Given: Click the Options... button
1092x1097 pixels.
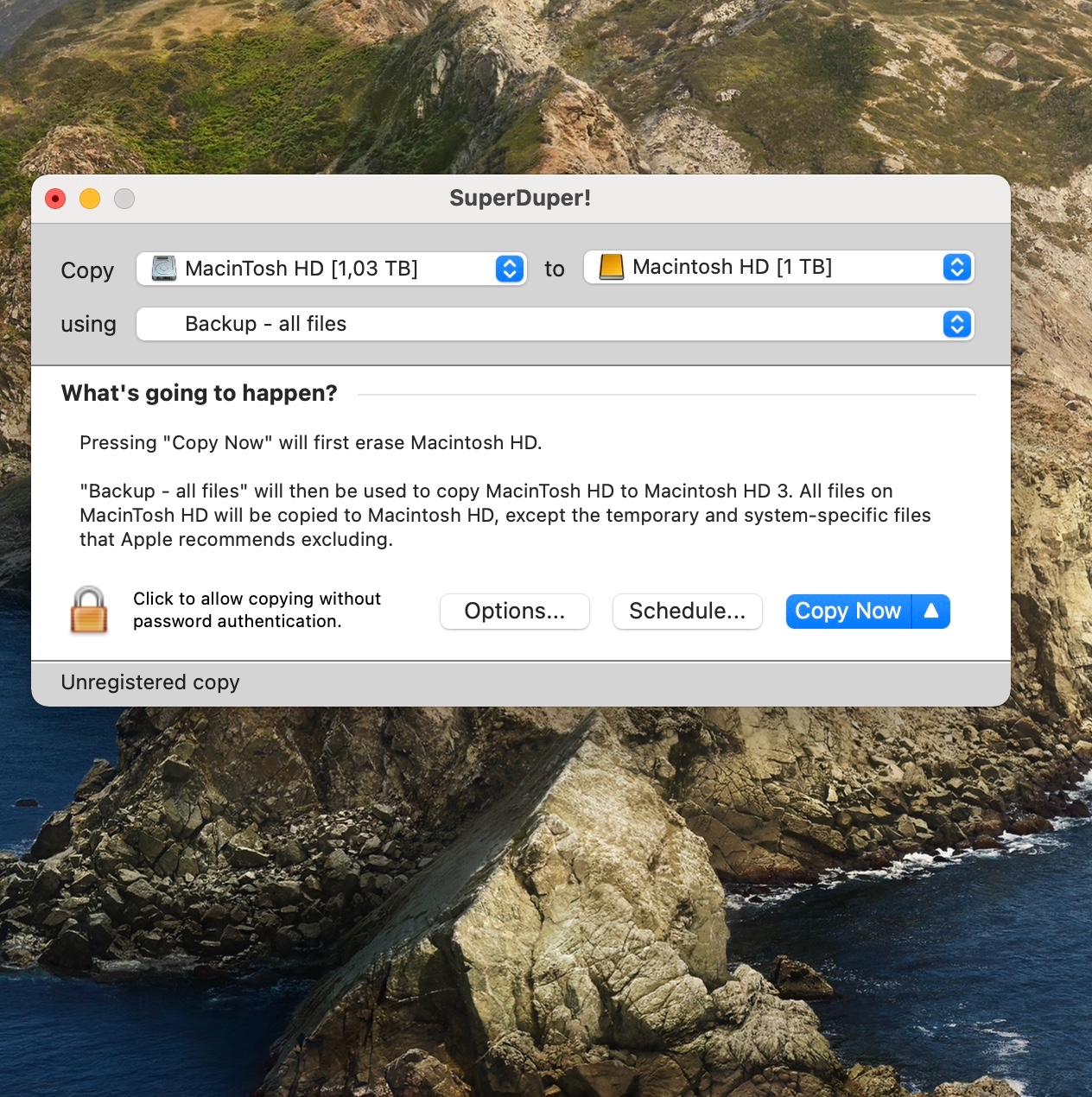Looking at the screenshot, I should 515,612.
